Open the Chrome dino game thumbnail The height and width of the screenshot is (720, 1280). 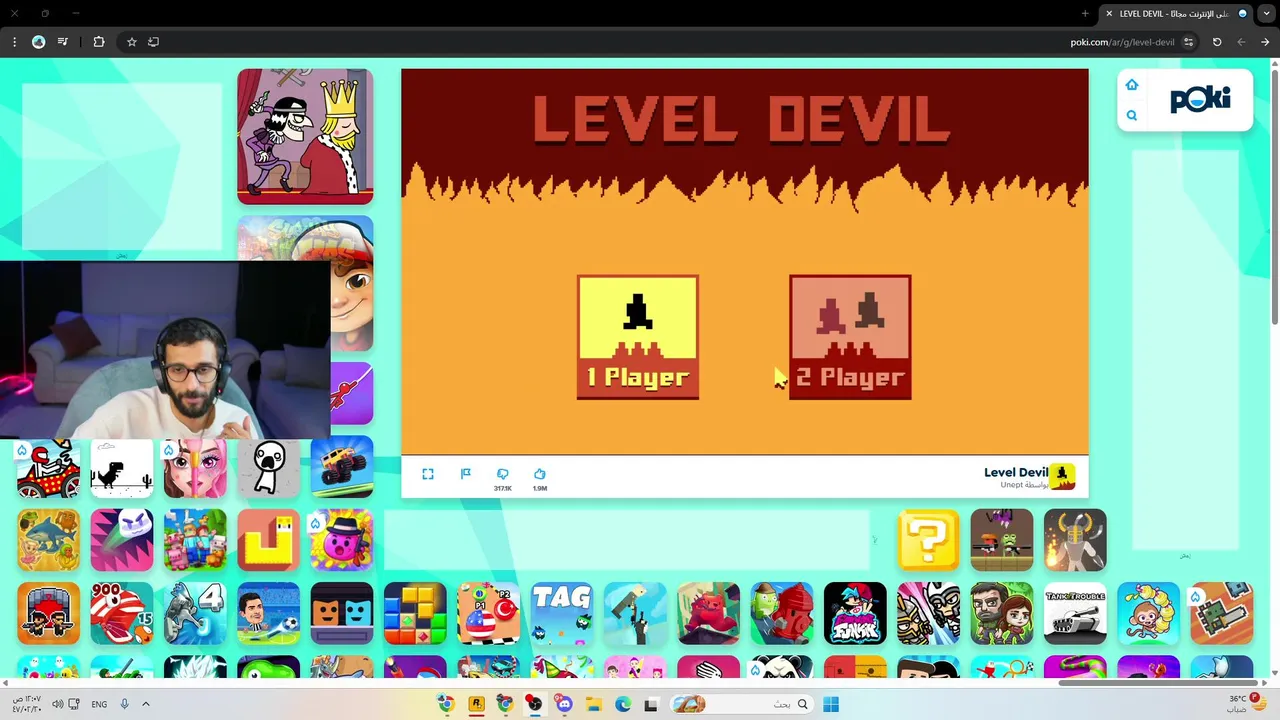122,467
